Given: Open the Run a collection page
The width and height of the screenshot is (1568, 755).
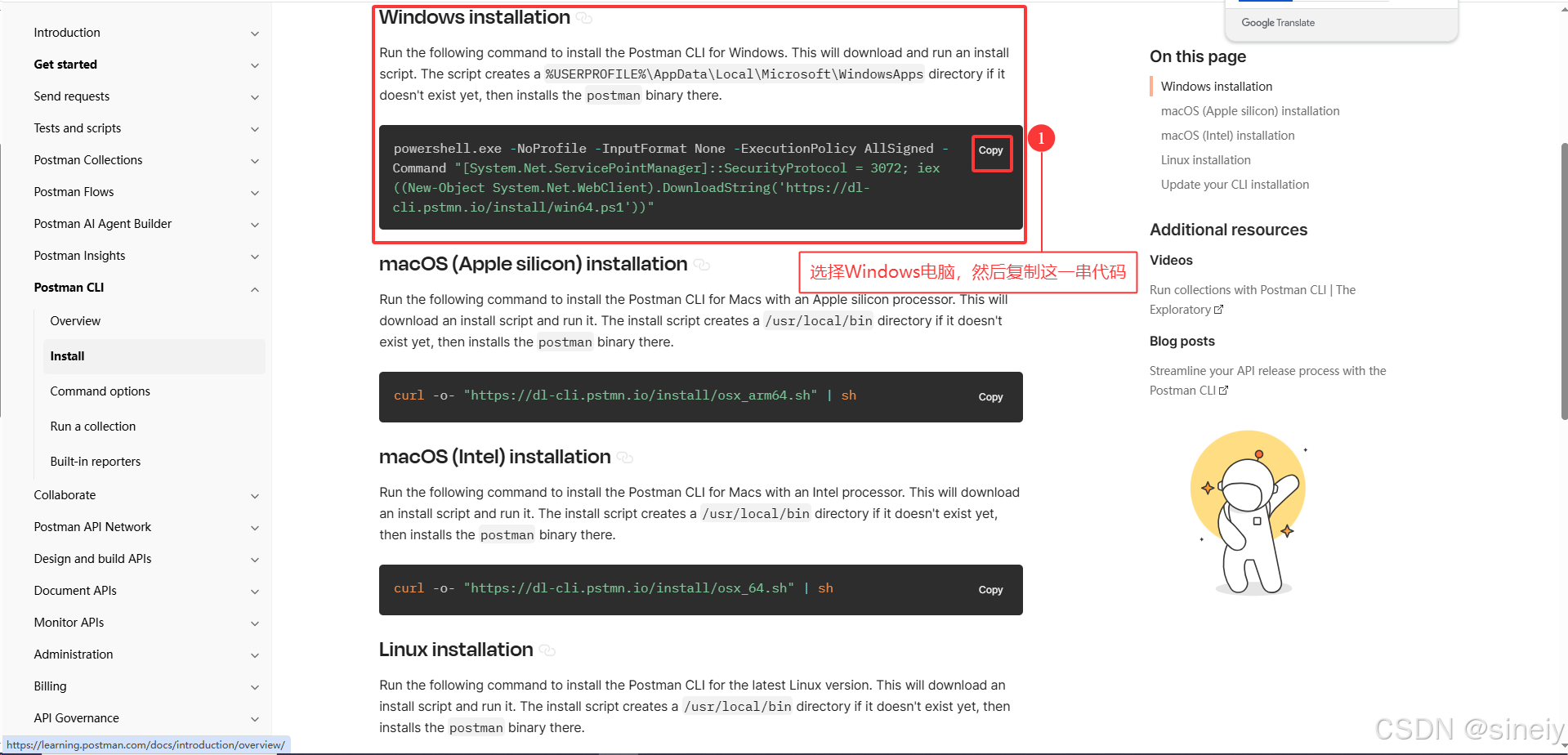Looking at the screenshot, I should (x=92, y=427).
